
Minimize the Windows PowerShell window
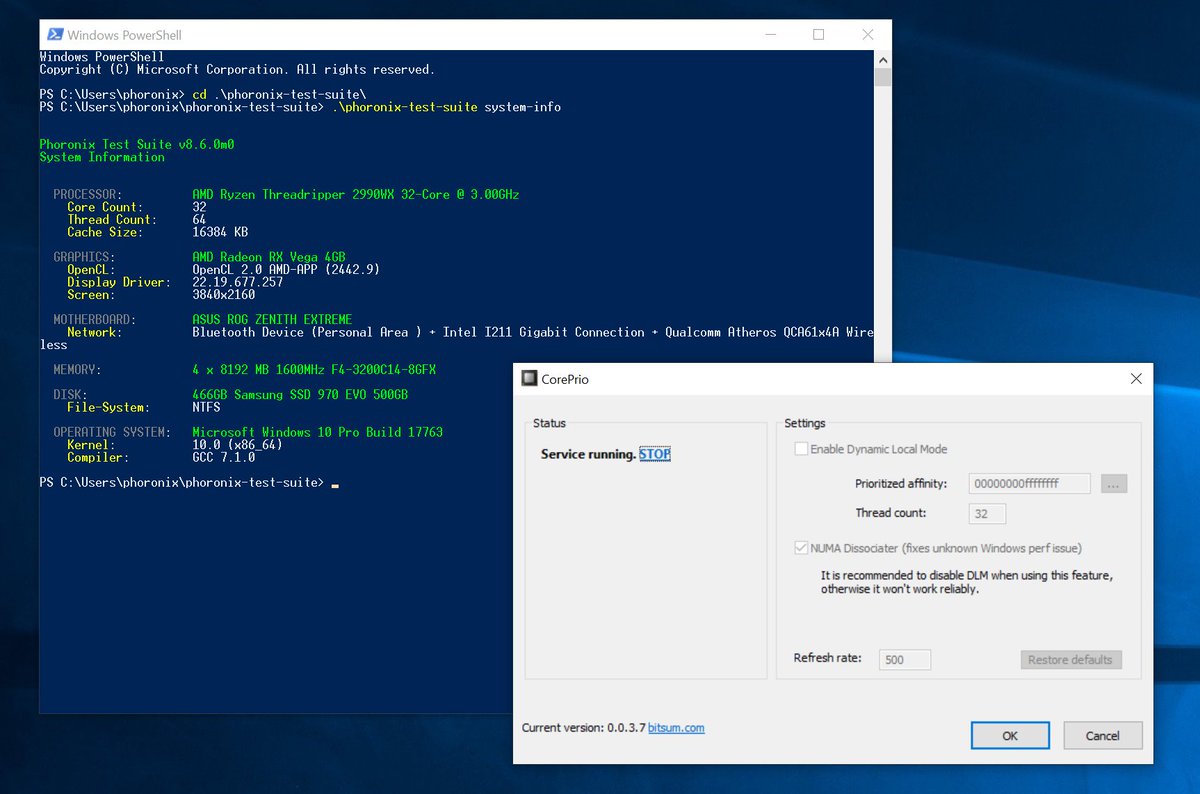772,35
